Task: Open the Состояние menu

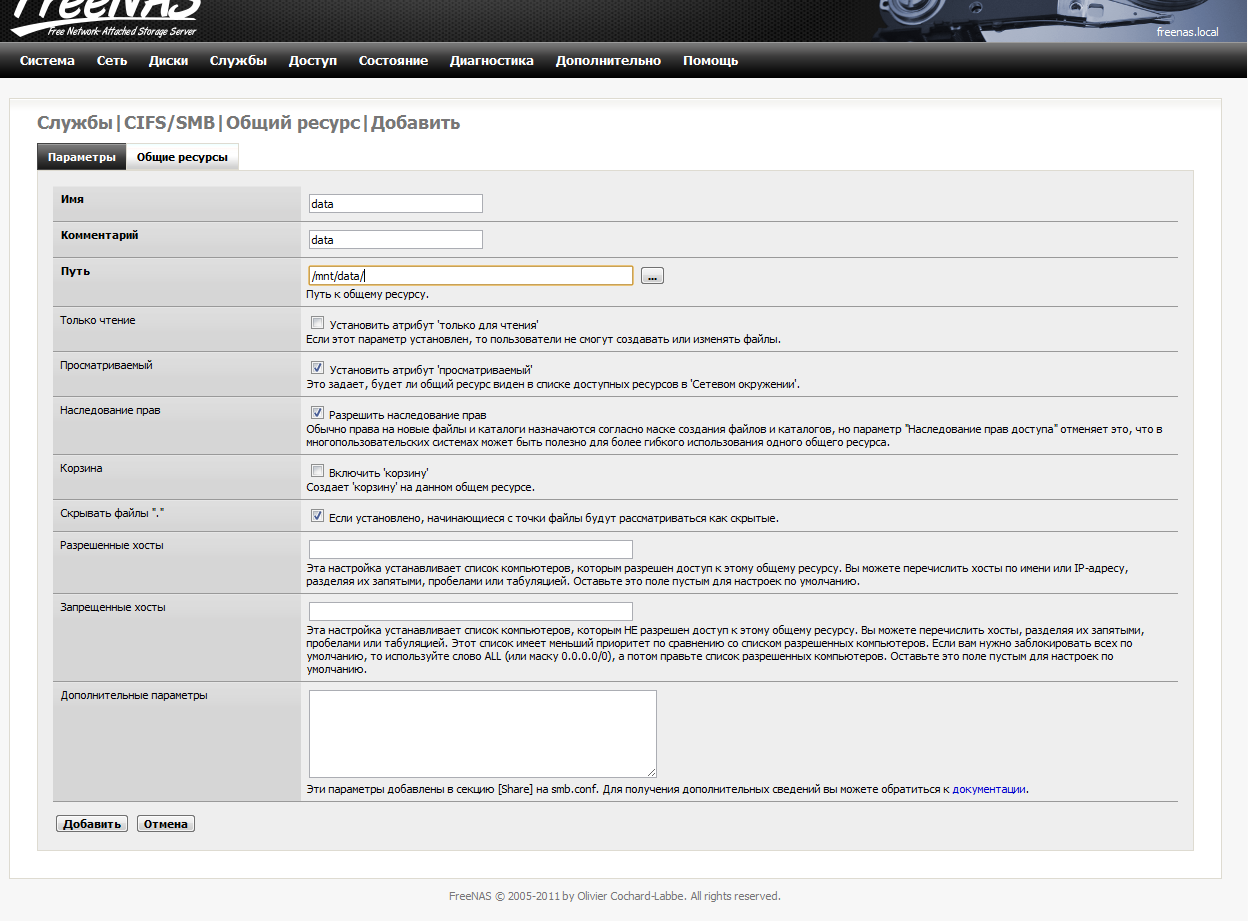Action: tap(393, 61)
